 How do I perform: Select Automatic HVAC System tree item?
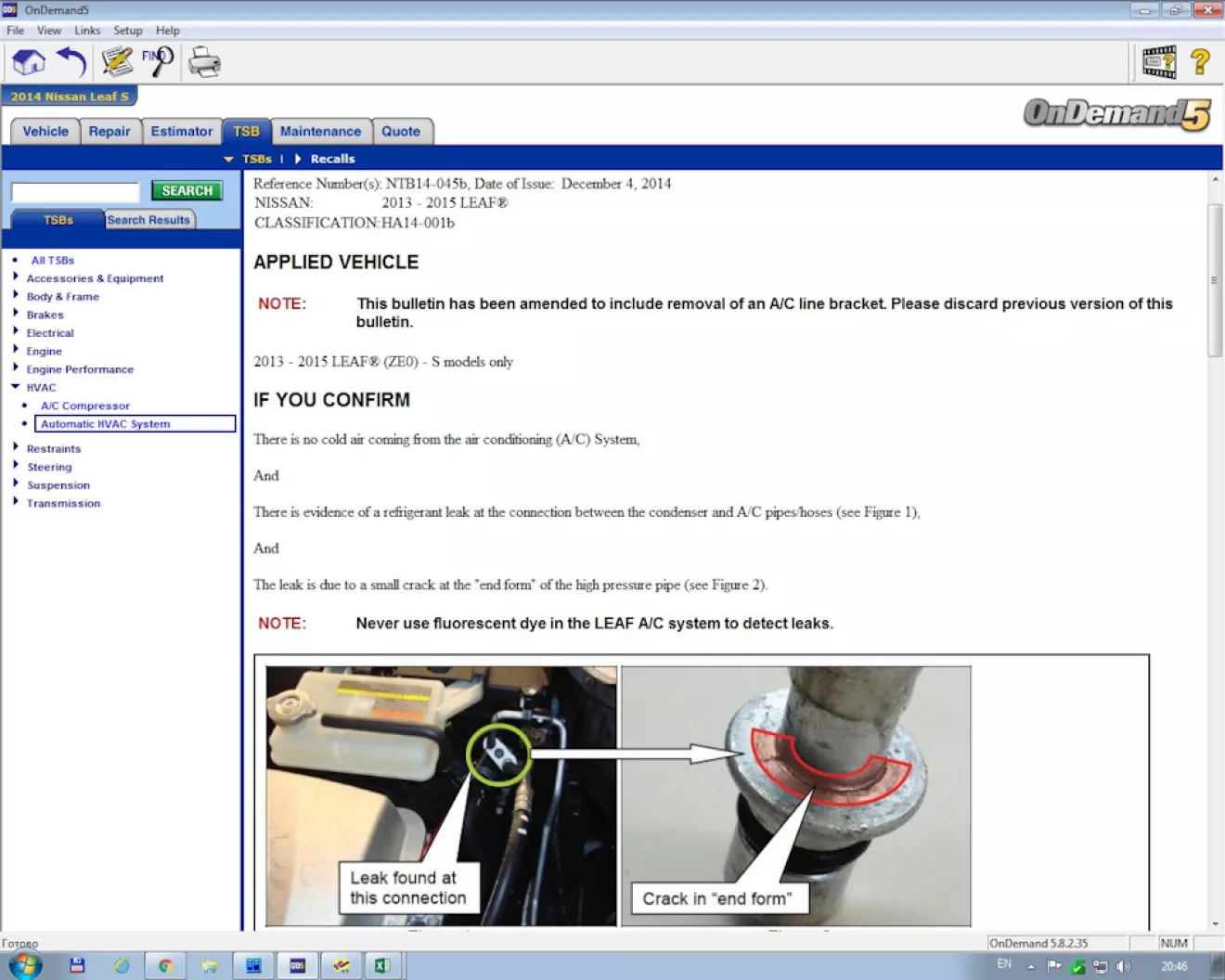tap(135, 424)
